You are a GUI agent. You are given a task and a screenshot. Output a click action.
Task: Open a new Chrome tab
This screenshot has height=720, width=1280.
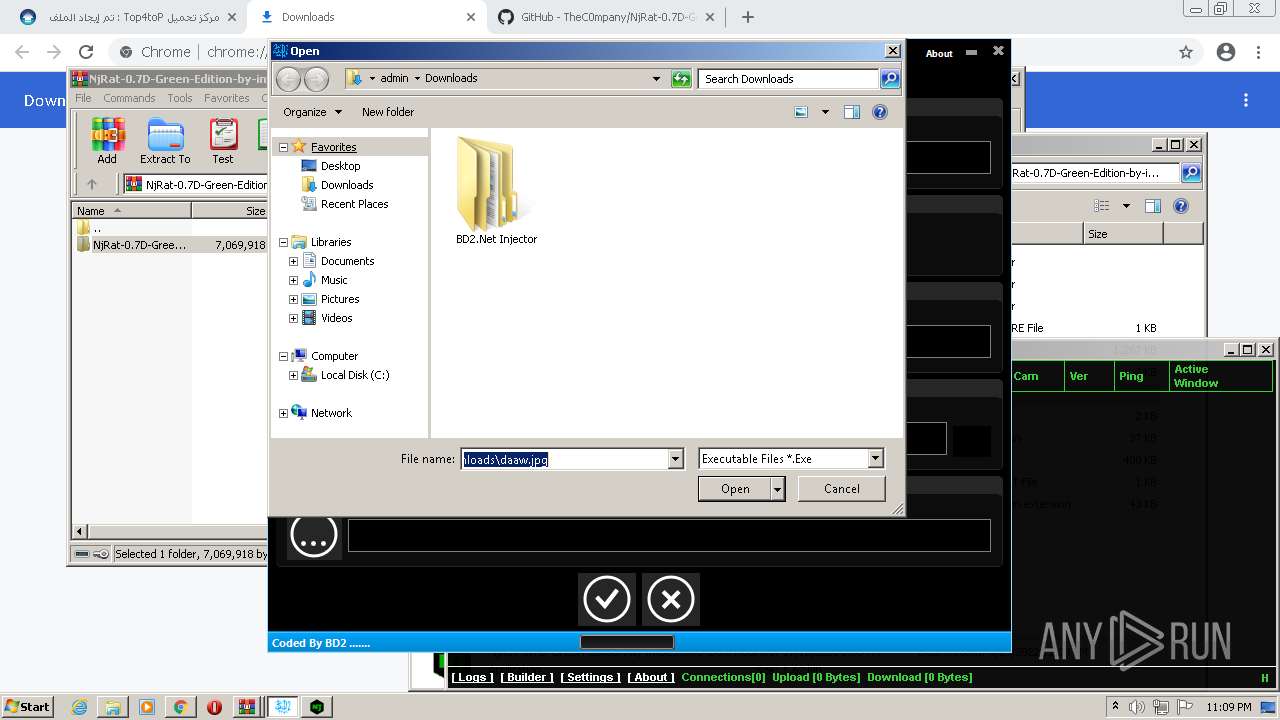click(x=747, y=17)
